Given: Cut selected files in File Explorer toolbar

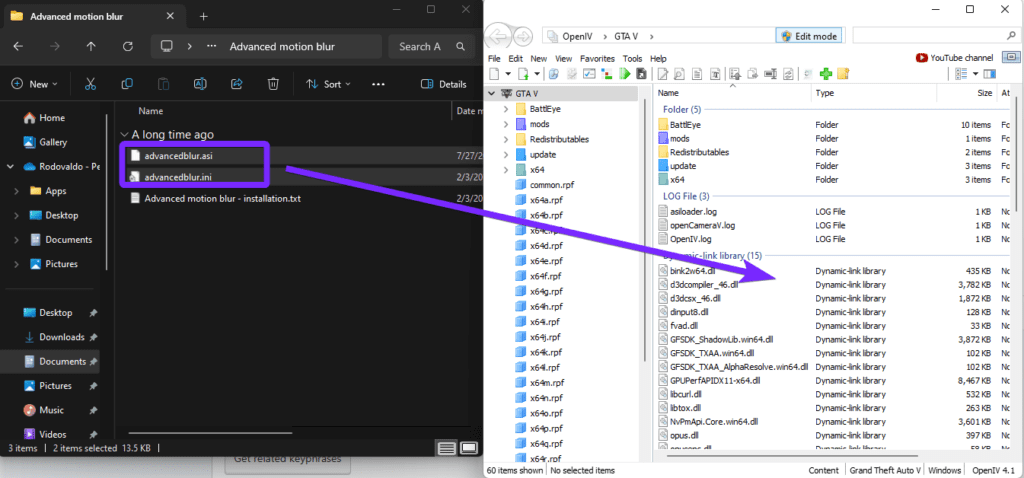Looking at the screenshot, I should [x=91, y=84].
